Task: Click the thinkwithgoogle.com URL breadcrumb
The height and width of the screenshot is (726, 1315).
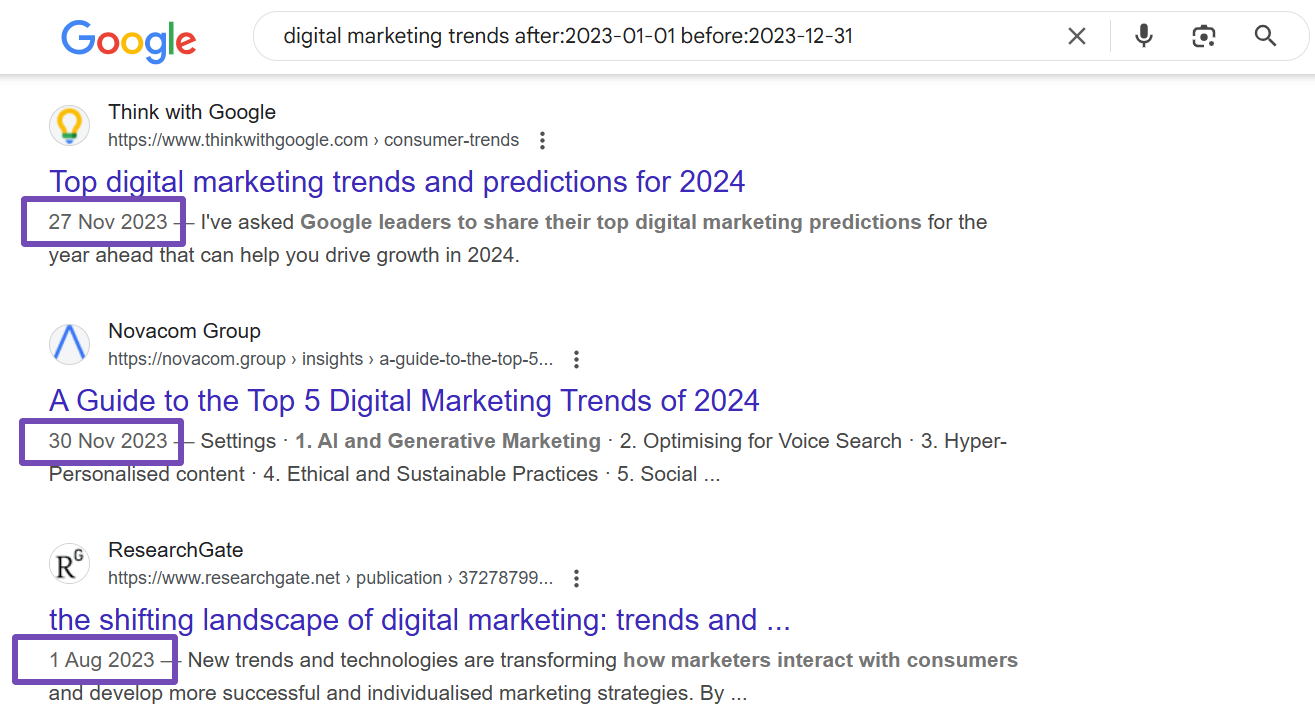Action: coord(313,140)
